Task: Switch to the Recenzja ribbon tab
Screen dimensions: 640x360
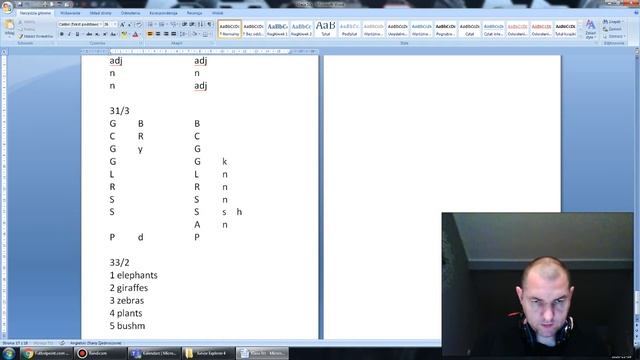Action: pyautogui.click(x=194, y=13)
